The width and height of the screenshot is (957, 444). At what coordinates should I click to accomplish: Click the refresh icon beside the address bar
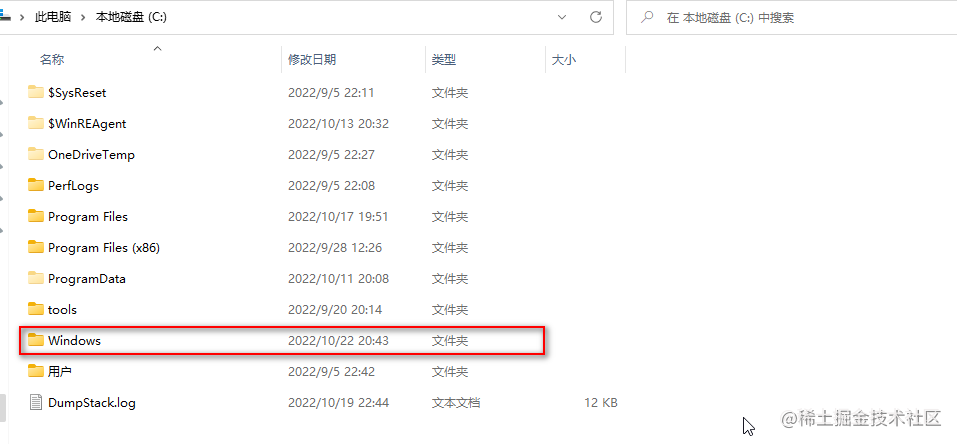[596, 17]
